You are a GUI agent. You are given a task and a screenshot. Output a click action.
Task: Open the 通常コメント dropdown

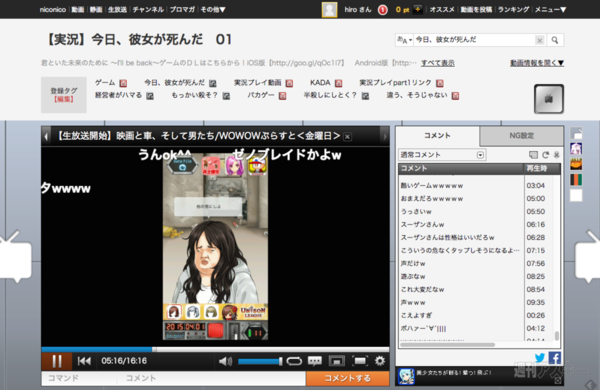tap(442, 155)
